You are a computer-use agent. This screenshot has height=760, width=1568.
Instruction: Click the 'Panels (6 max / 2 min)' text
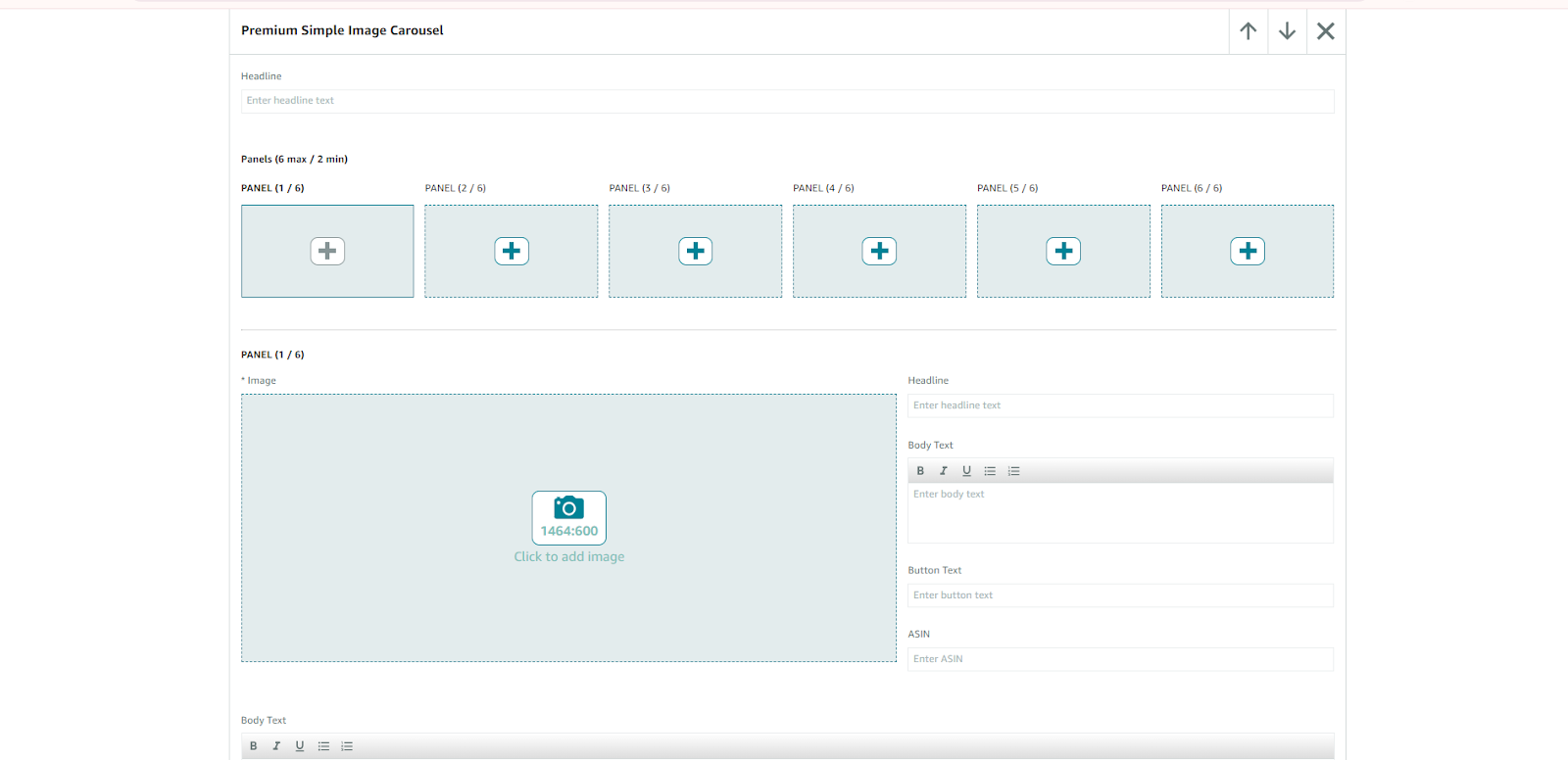point(294,159)
